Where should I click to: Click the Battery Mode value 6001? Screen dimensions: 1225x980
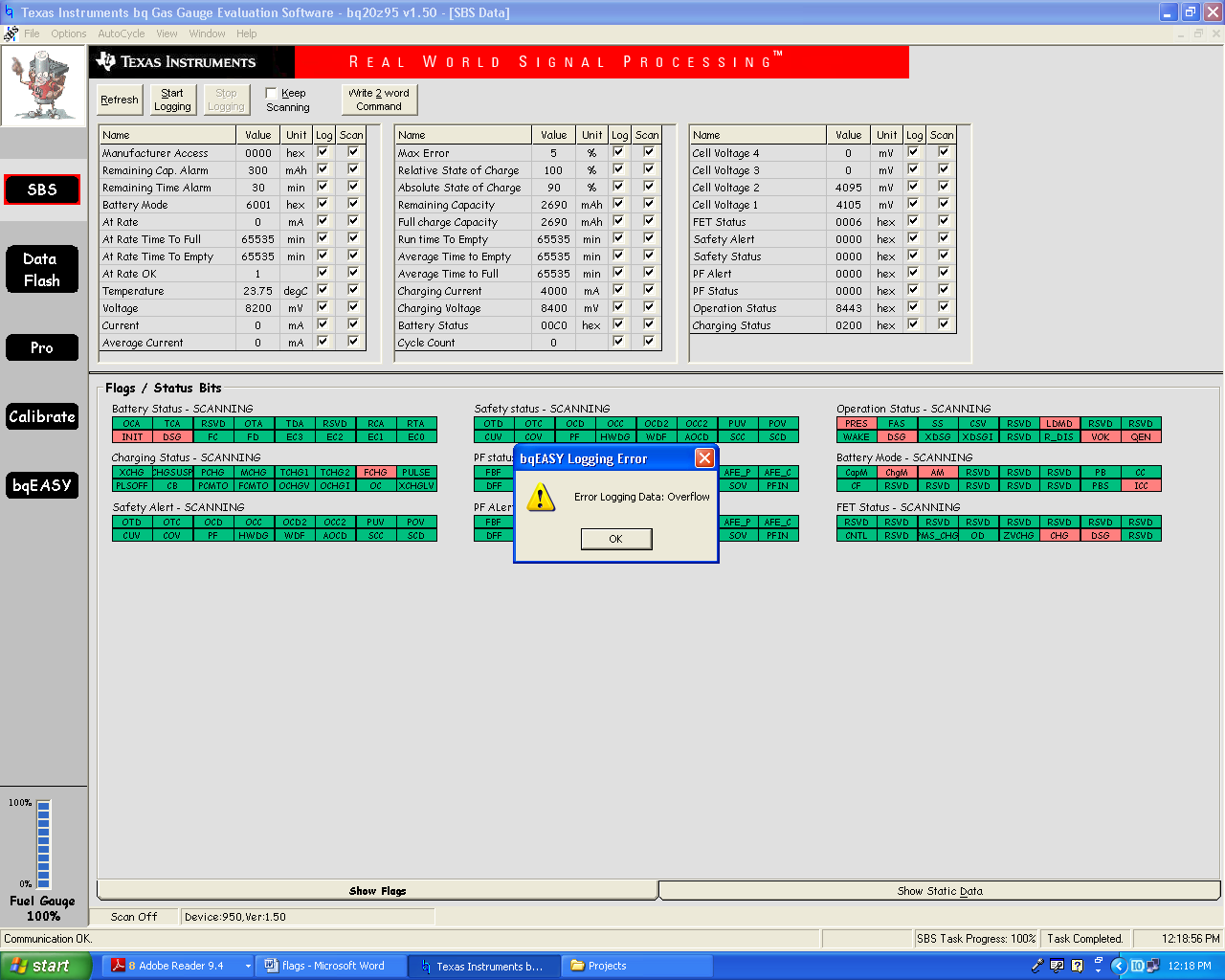tap(258, 205)
